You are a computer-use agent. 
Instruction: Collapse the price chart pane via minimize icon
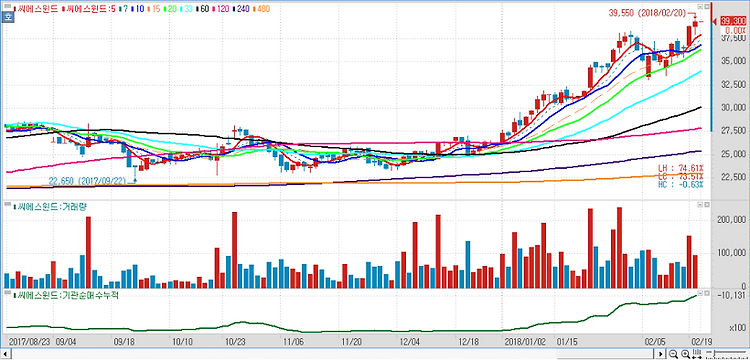700,7
